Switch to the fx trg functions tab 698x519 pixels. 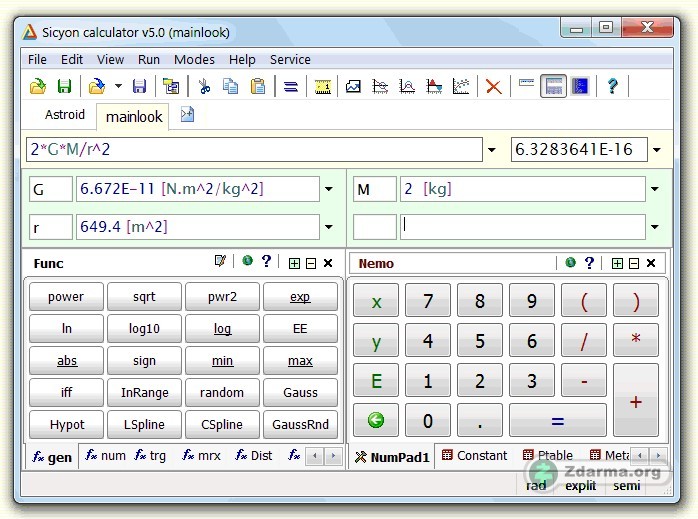(x=150, y=455)
